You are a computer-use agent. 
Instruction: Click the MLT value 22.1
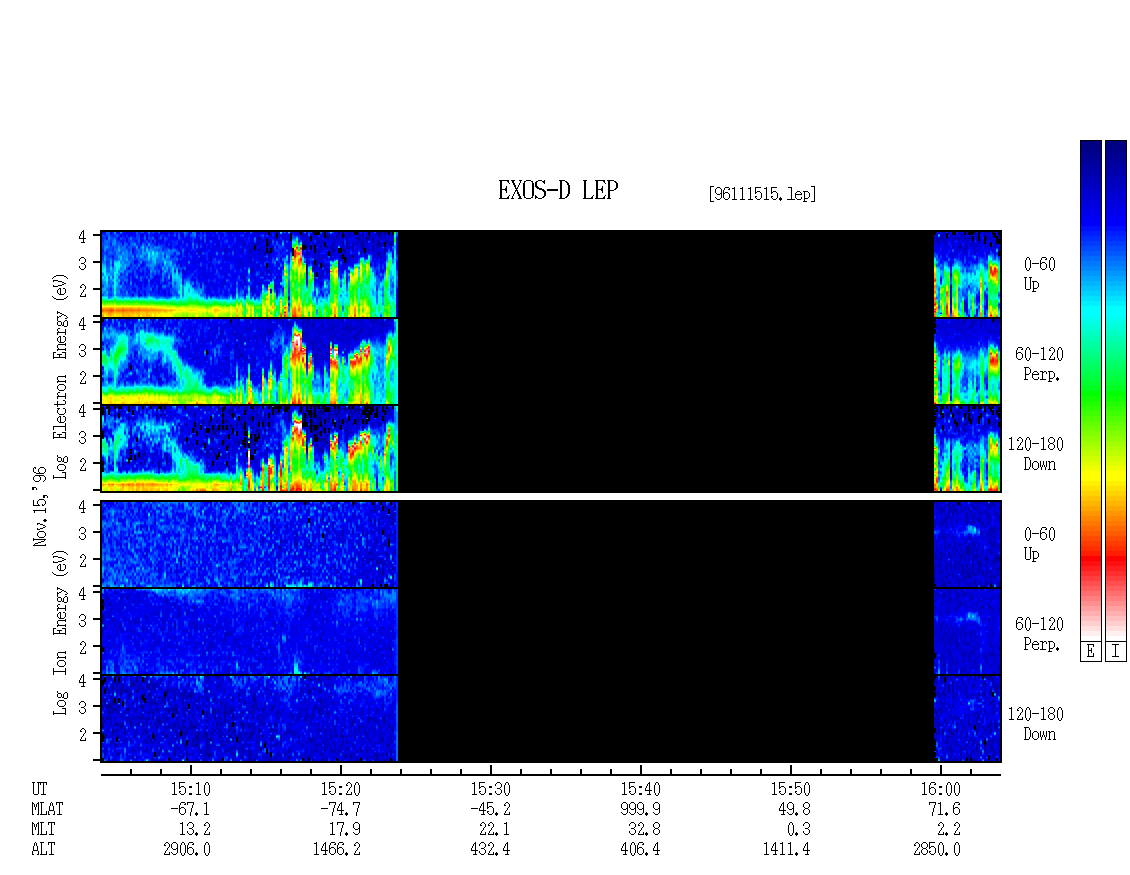[x=494, y=830]
